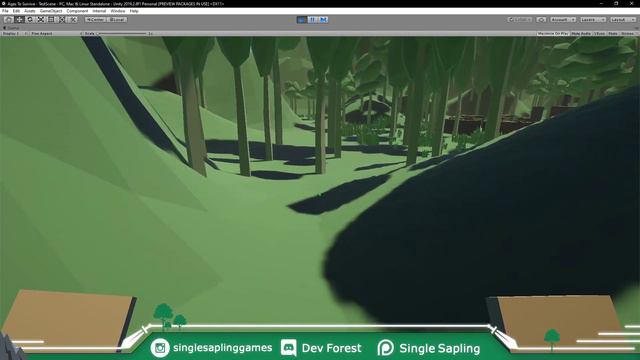Select the combined Transform tool
This screenshot has height=360, width=640.
62,20
